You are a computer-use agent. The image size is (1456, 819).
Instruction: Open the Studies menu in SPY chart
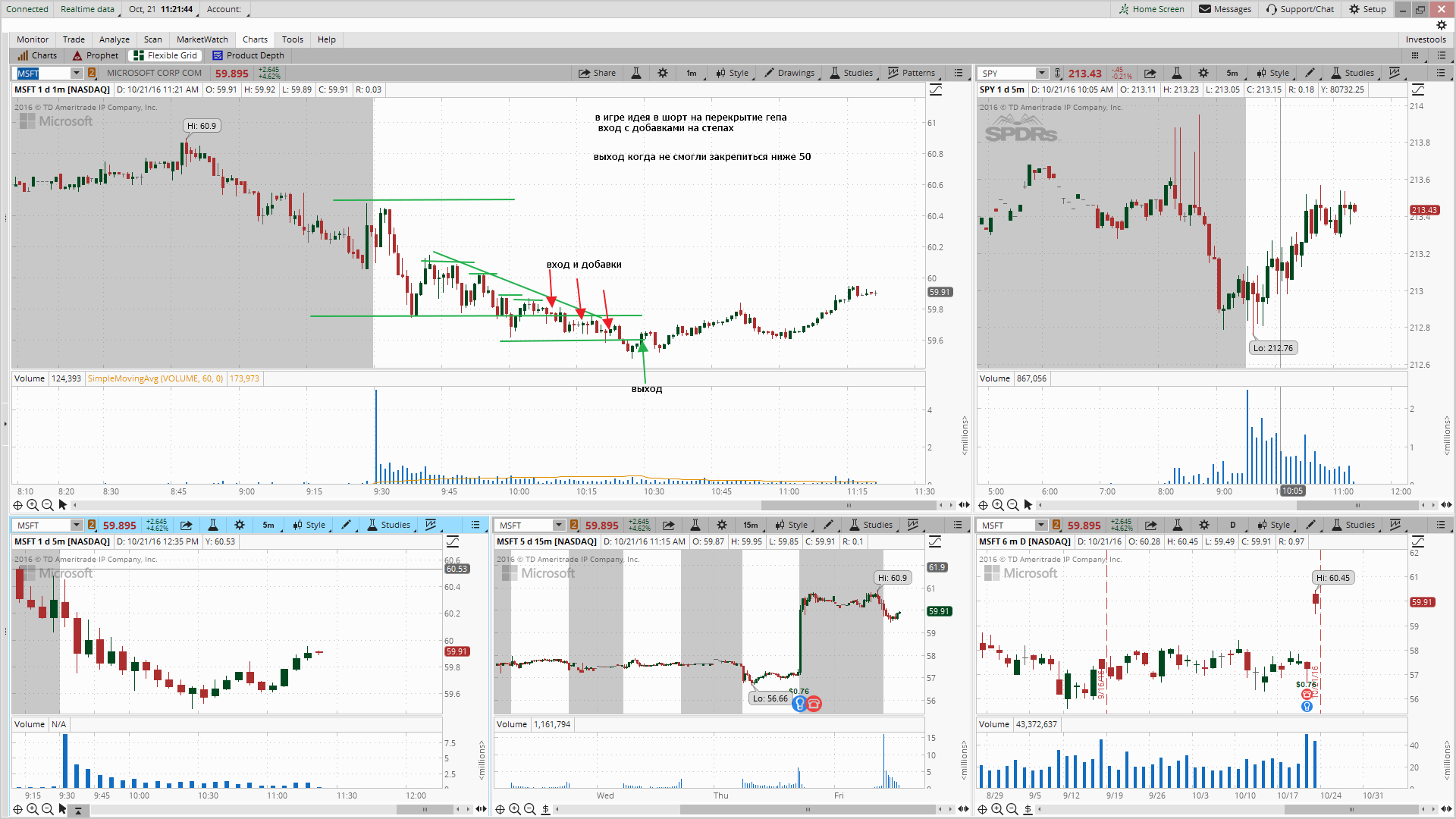(x=1353, y=74)
